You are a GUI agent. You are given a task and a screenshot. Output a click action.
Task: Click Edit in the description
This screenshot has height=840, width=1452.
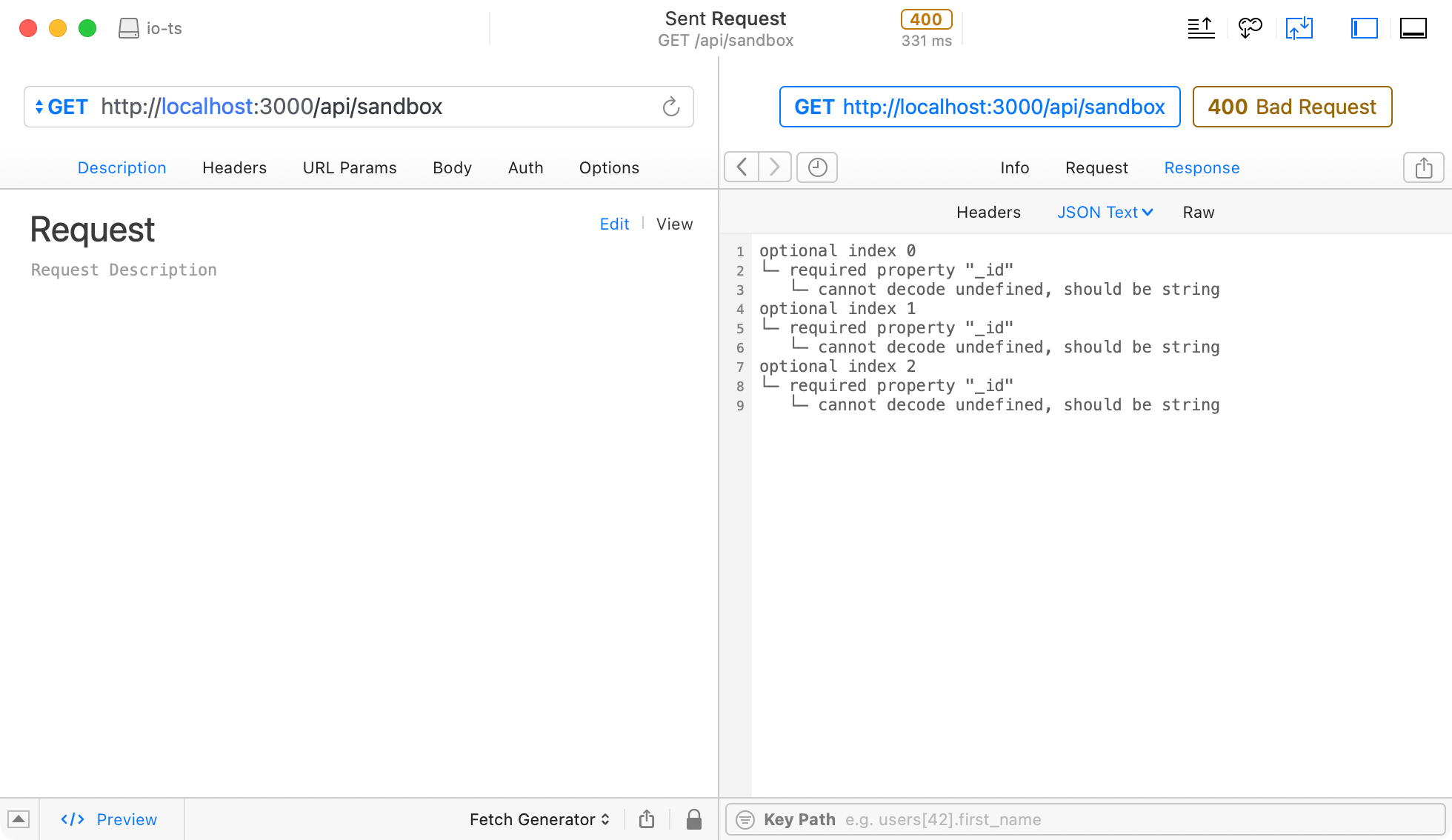[x=614, y=224]
